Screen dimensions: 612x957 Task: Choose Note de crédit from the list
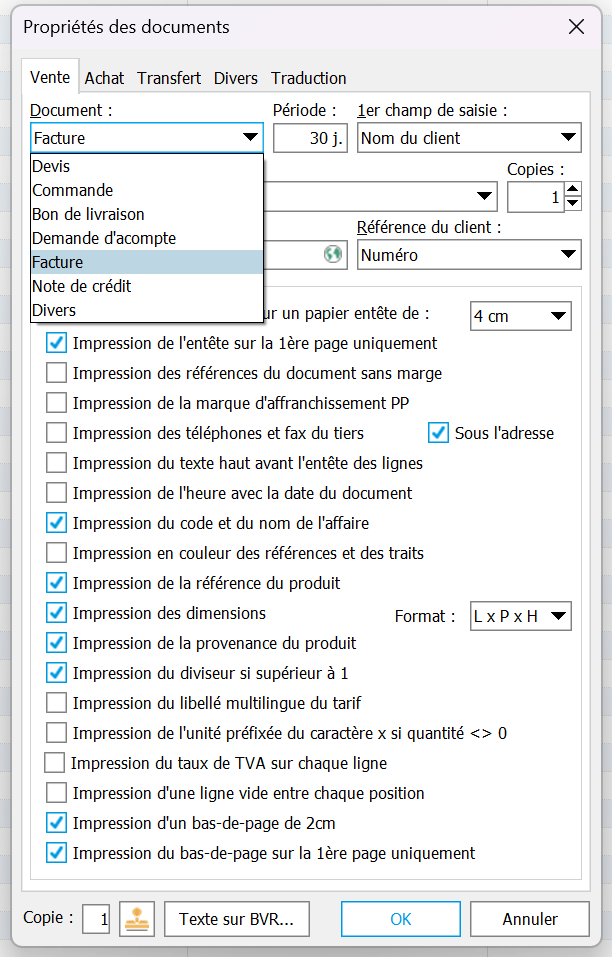pos(82,286)
